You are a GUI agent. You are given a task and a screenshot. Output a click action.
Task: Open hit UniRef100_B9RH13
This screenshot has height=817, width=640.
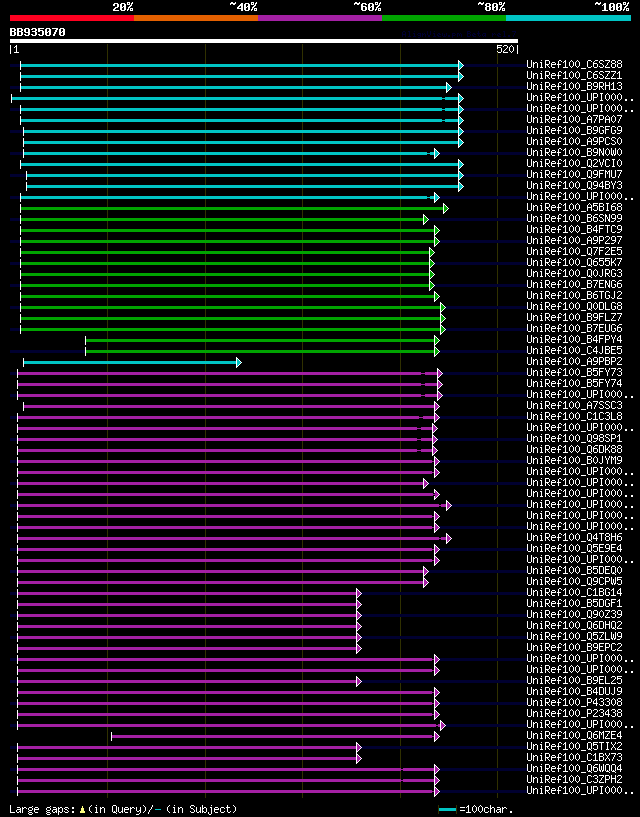574,86
